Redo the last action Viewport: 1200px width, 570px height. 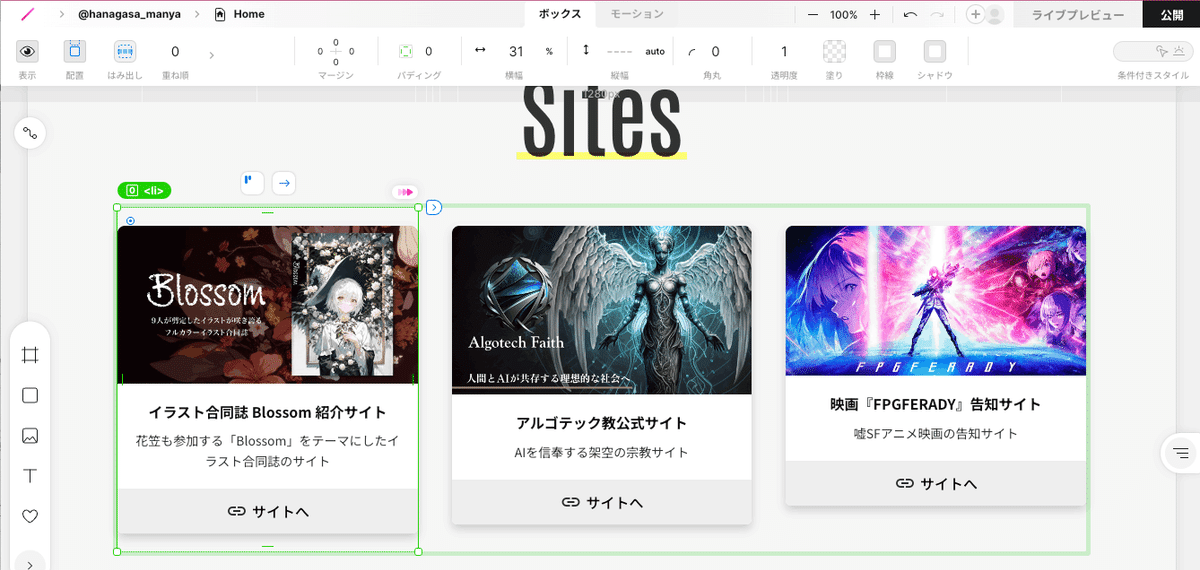click(x=937, y=15)
